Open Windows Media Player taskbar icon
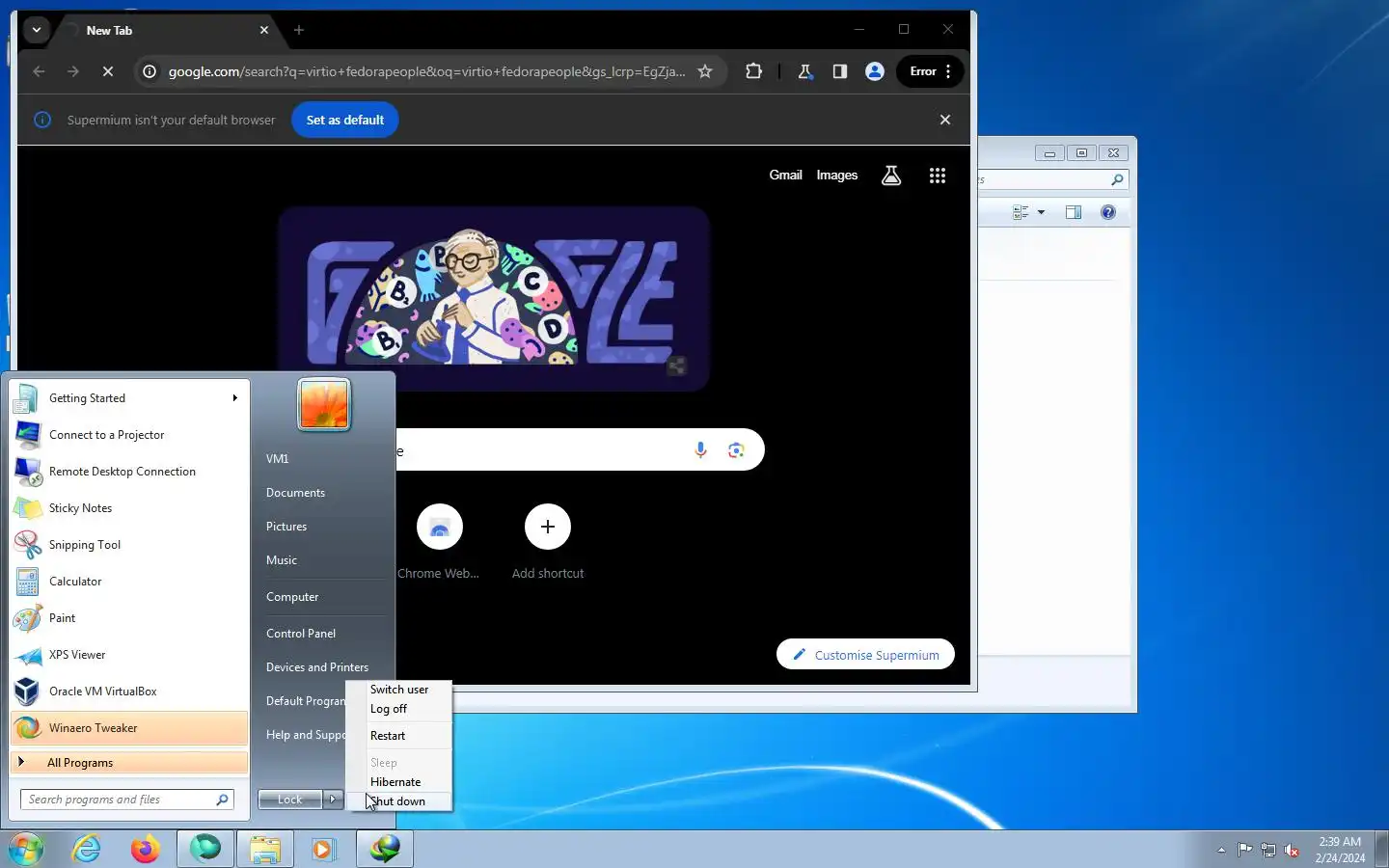This screenshot has height=868, width=1389. click(x=323, y=850)
